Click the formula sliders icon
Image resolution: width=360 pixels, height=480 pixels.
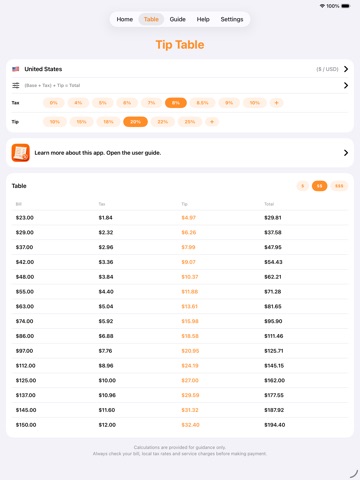[16, 85]
